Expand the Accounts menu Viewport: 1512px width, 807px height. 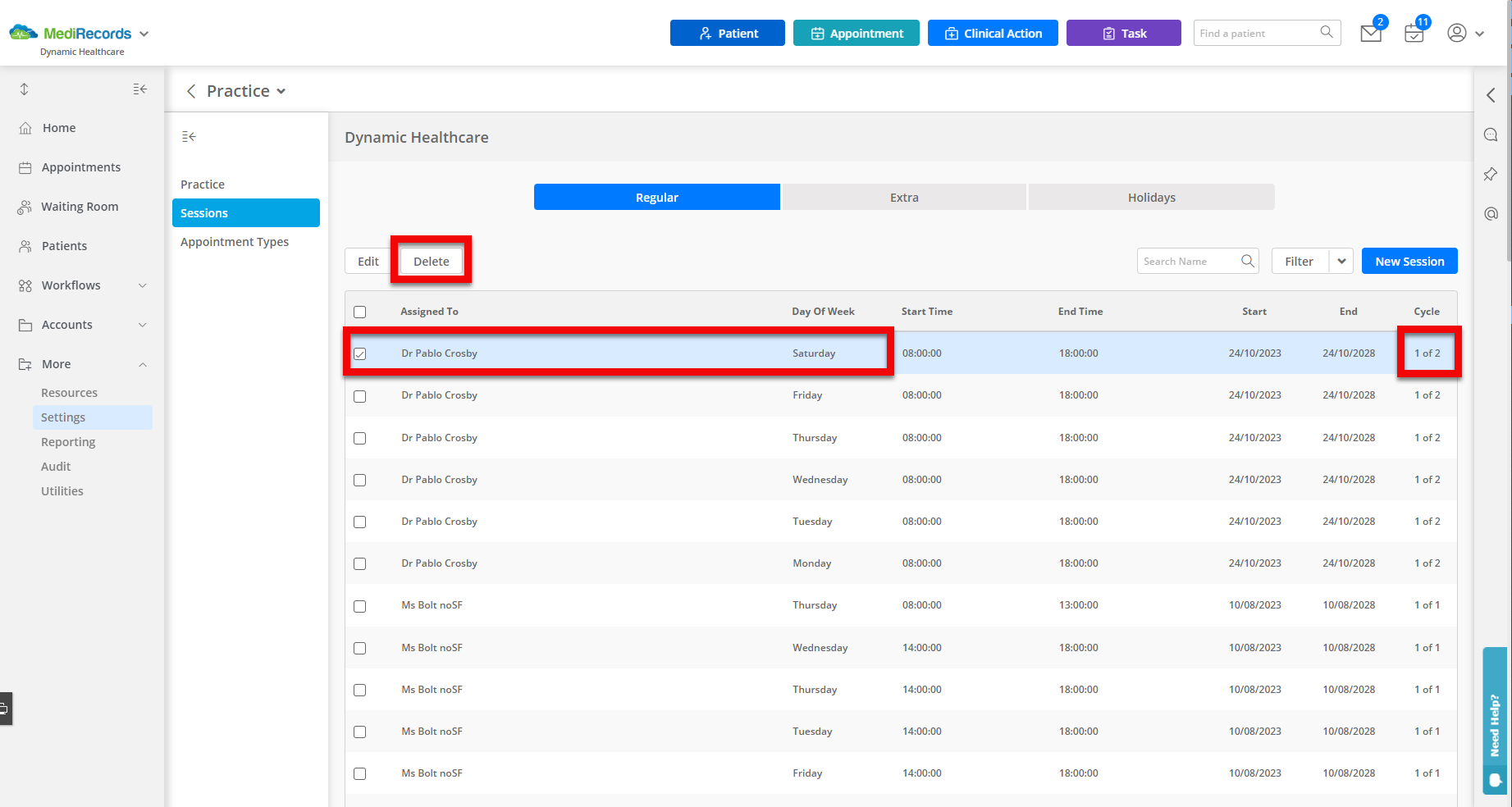click(143, 325)
